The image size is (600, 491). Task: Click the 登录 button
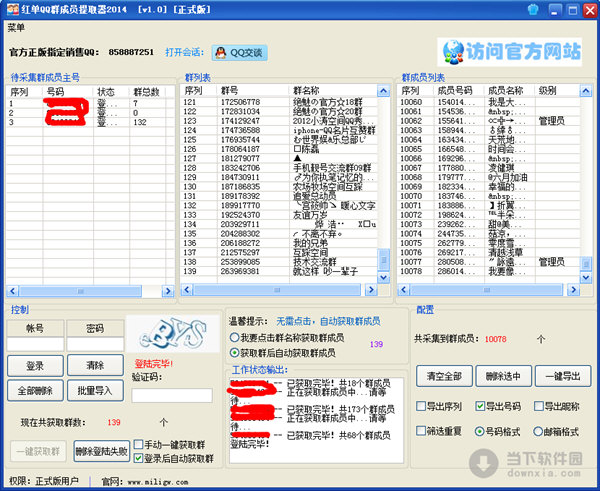pos(35,365)
